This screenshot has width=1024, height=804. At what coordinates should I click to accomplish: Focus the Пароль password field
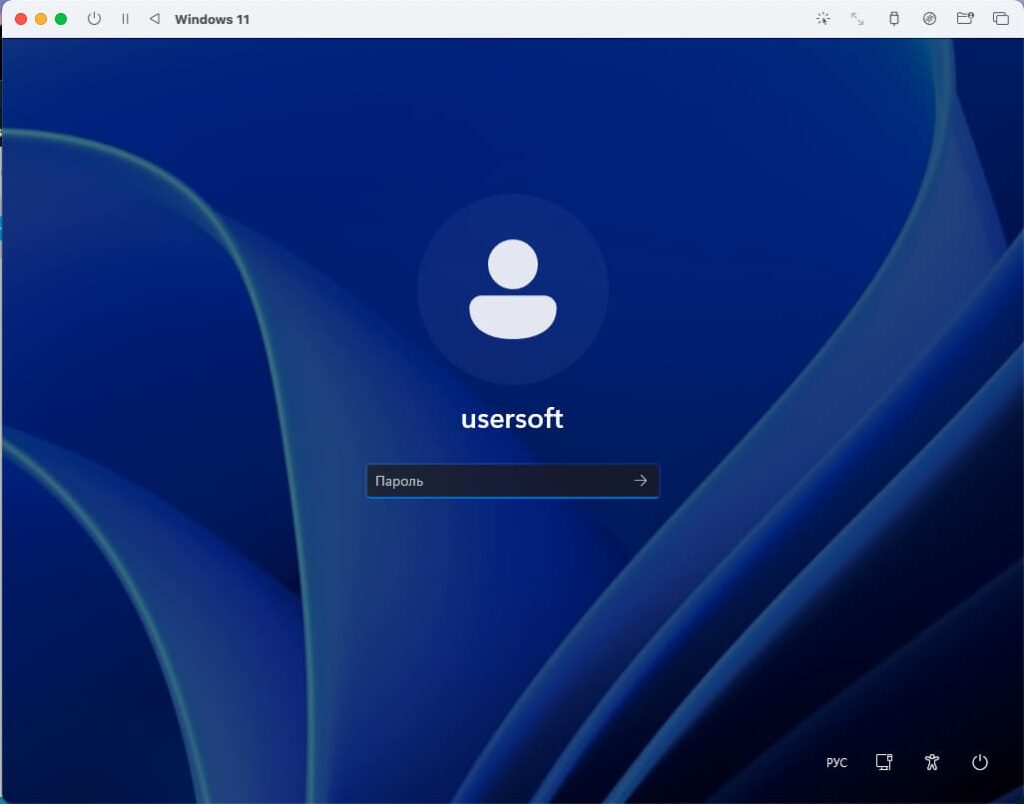(x=497, y=481)
